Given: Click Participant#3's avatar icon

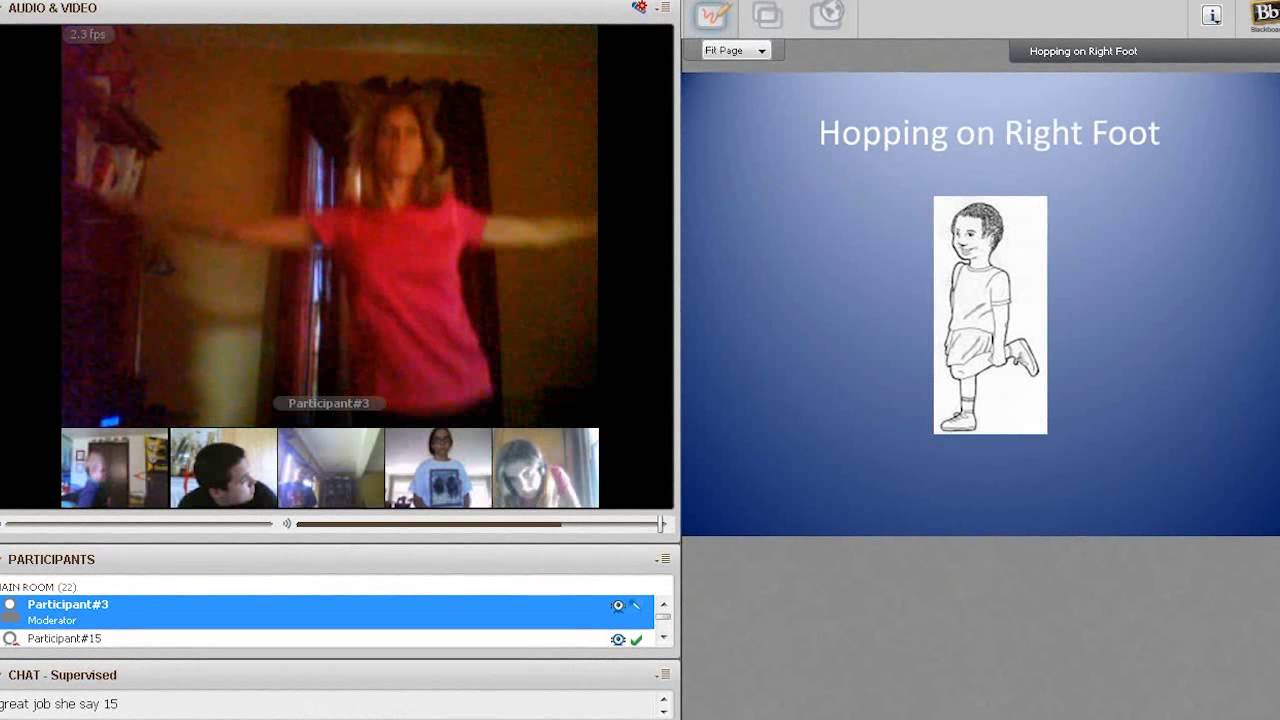Looking at the screenshot, I should click(10, 610).
